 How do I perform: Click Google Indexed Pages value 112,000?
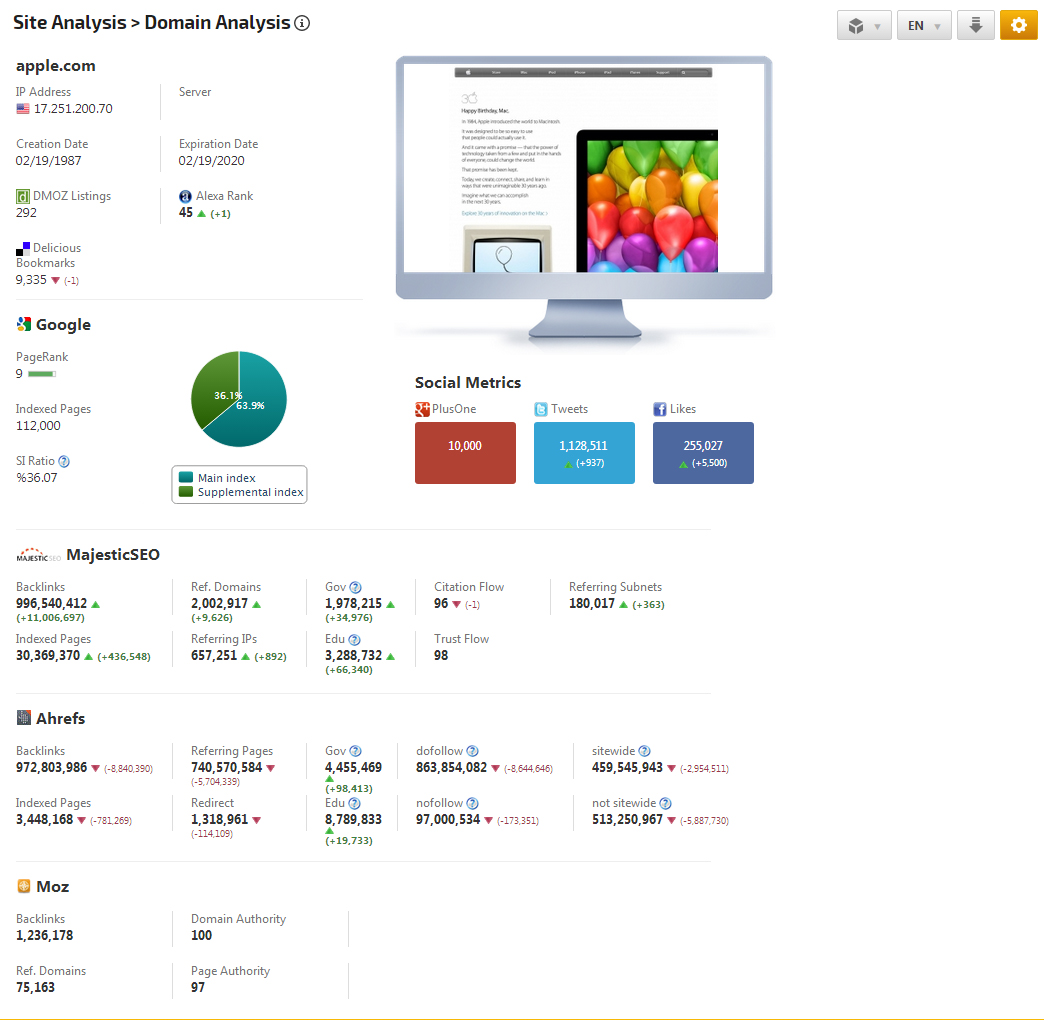point(38,425)
